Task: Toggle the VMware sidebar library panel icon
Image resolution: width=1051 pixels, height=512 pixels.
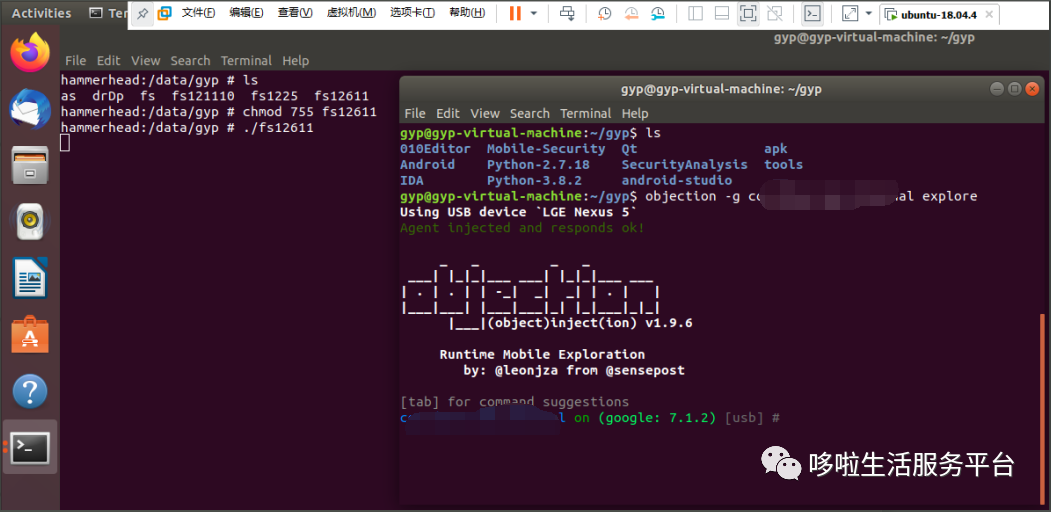Action: coord(695,13)
